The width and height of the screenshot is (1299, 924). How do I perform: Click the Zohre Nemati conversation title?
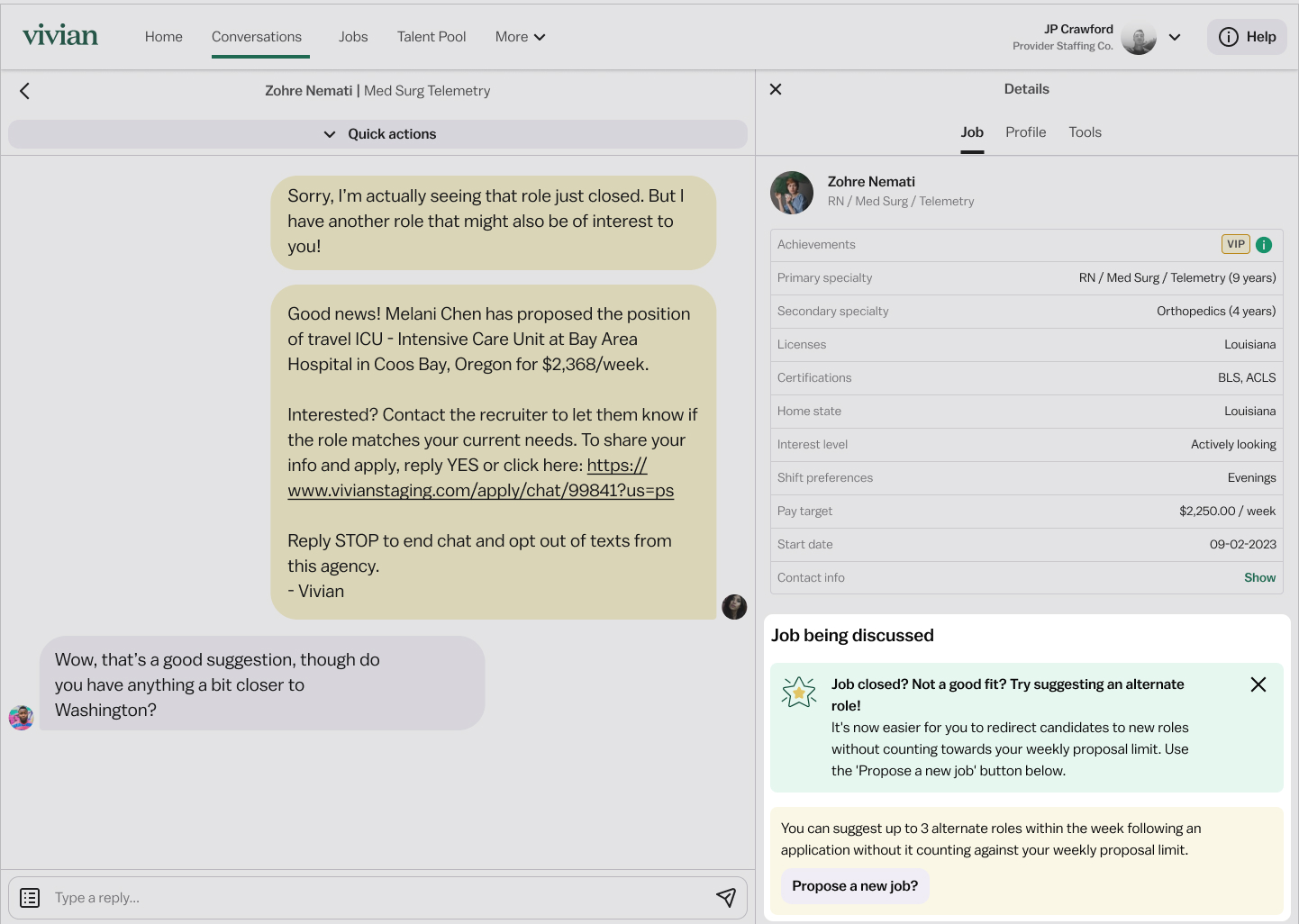(377, 91)
